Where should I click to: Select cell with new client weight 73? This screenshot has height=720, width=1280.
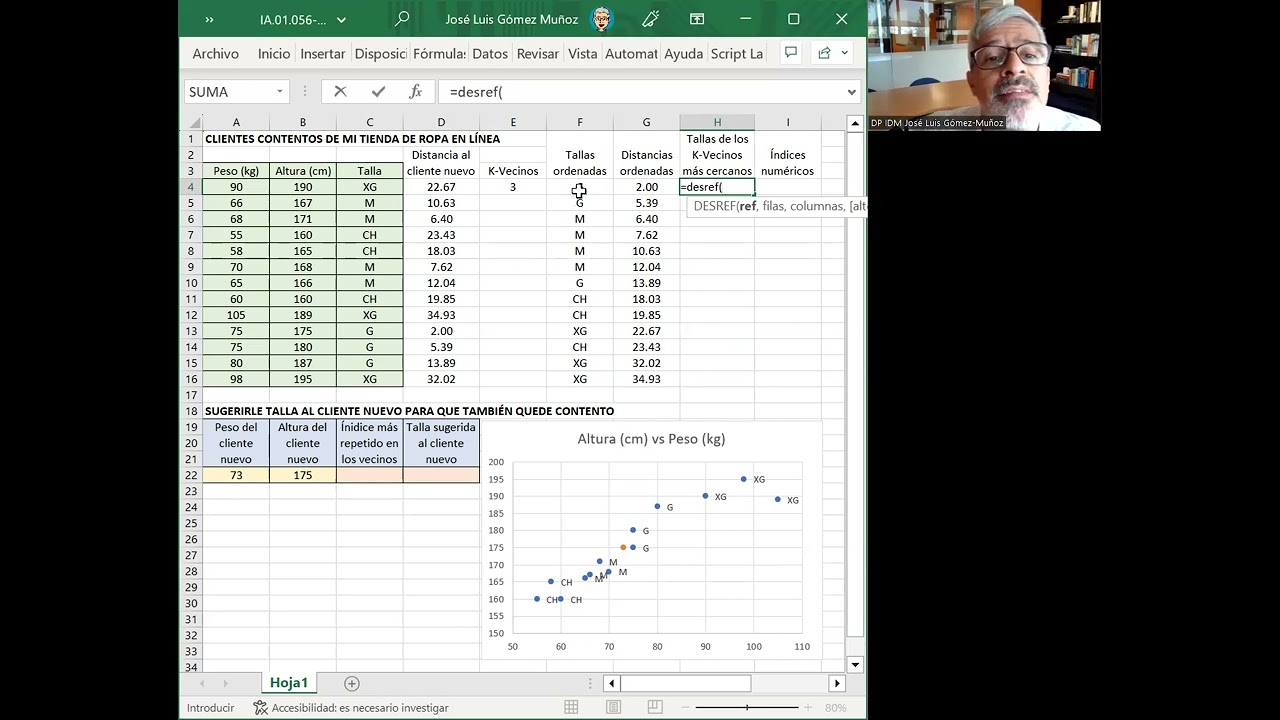(236, 475)
